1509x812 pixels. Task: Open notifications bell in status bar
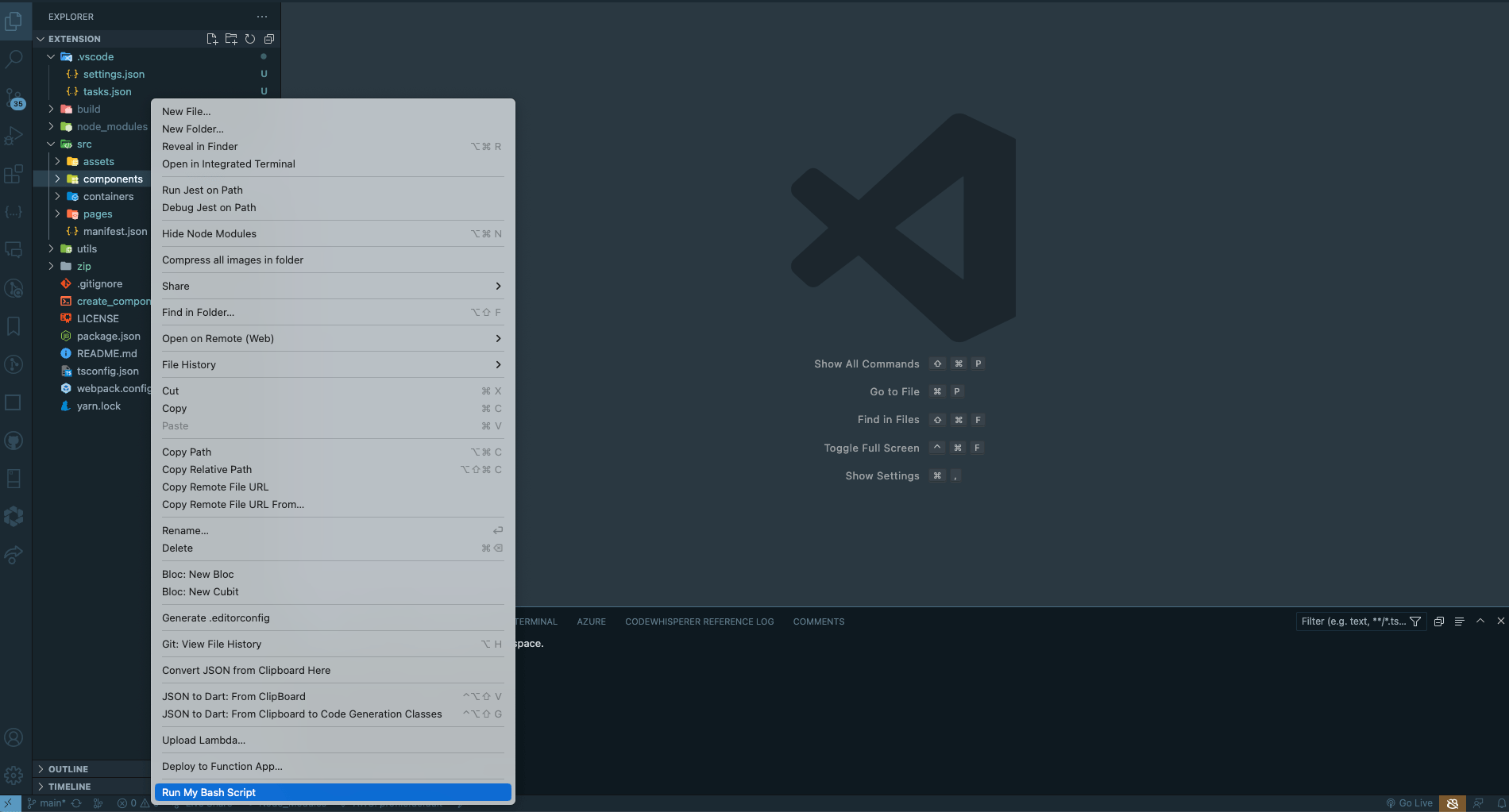[1501, 803]
